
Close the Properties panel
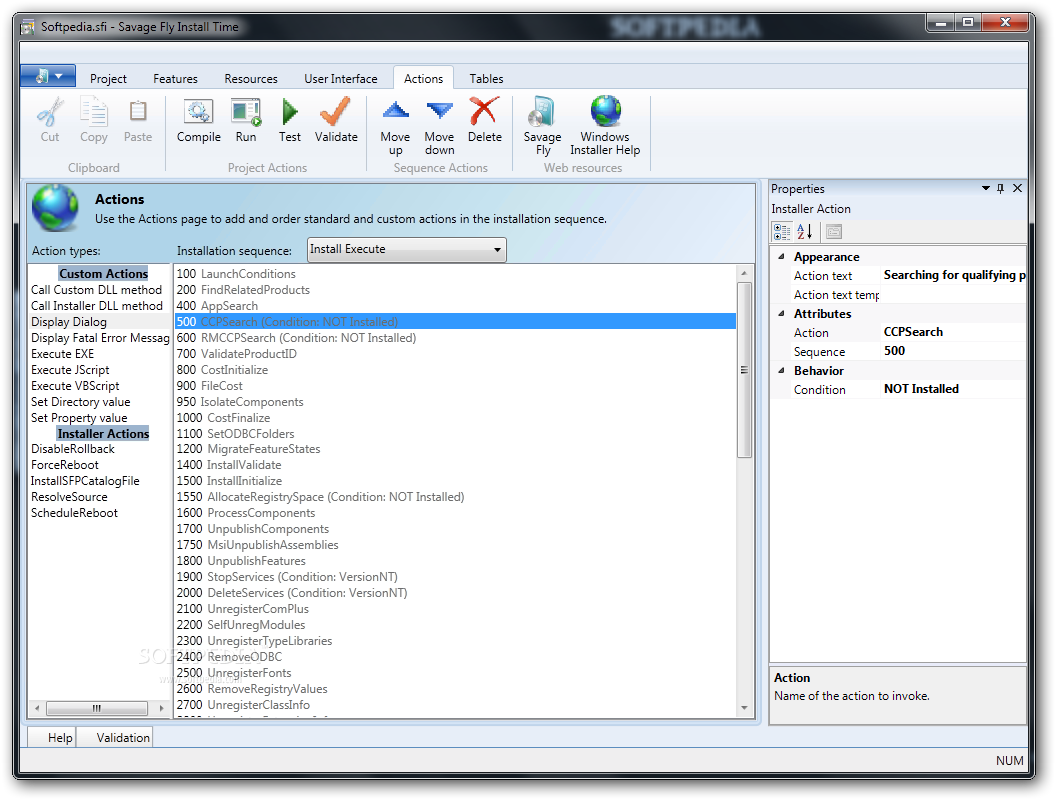click(1018, 189)
